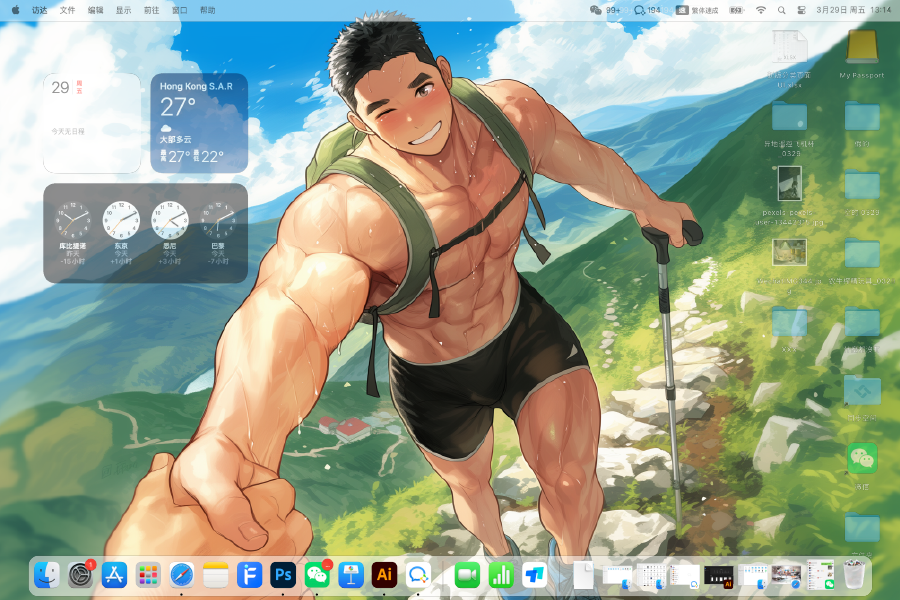
Task: Open the 编辑 menu in menu bar
Action: 95,9
